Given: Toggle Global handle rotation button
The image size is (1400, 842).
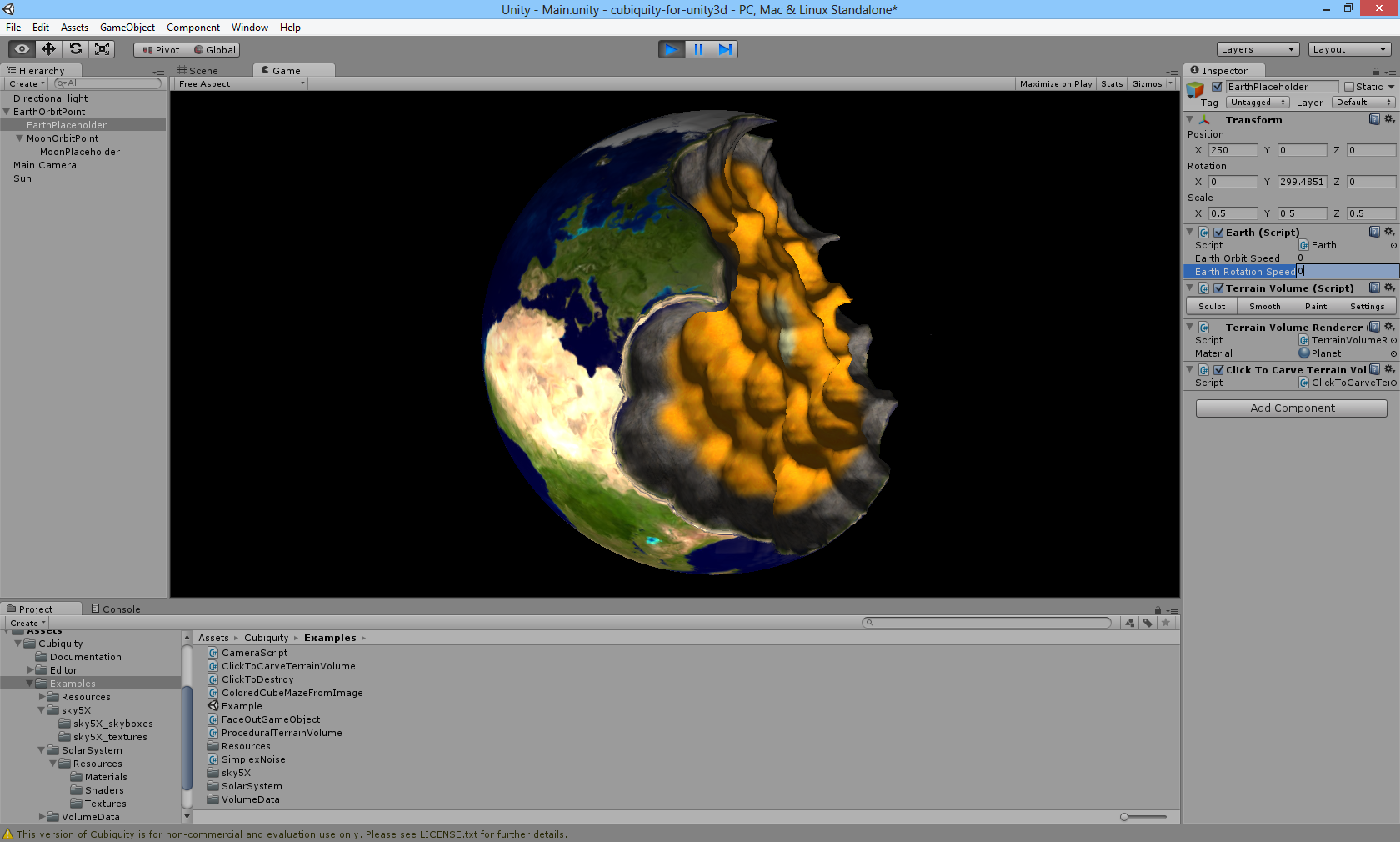Looking at the screenshot, I should coord(214,50).
